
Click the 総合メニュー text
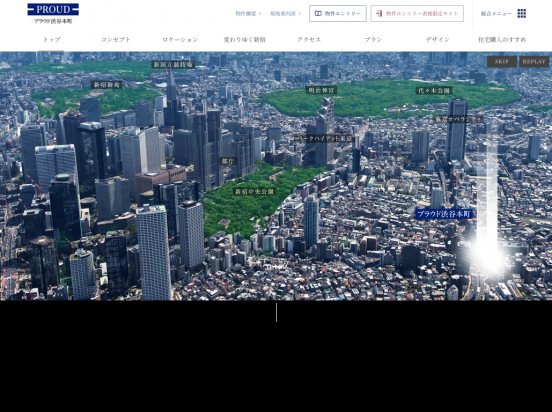point(496,14)
